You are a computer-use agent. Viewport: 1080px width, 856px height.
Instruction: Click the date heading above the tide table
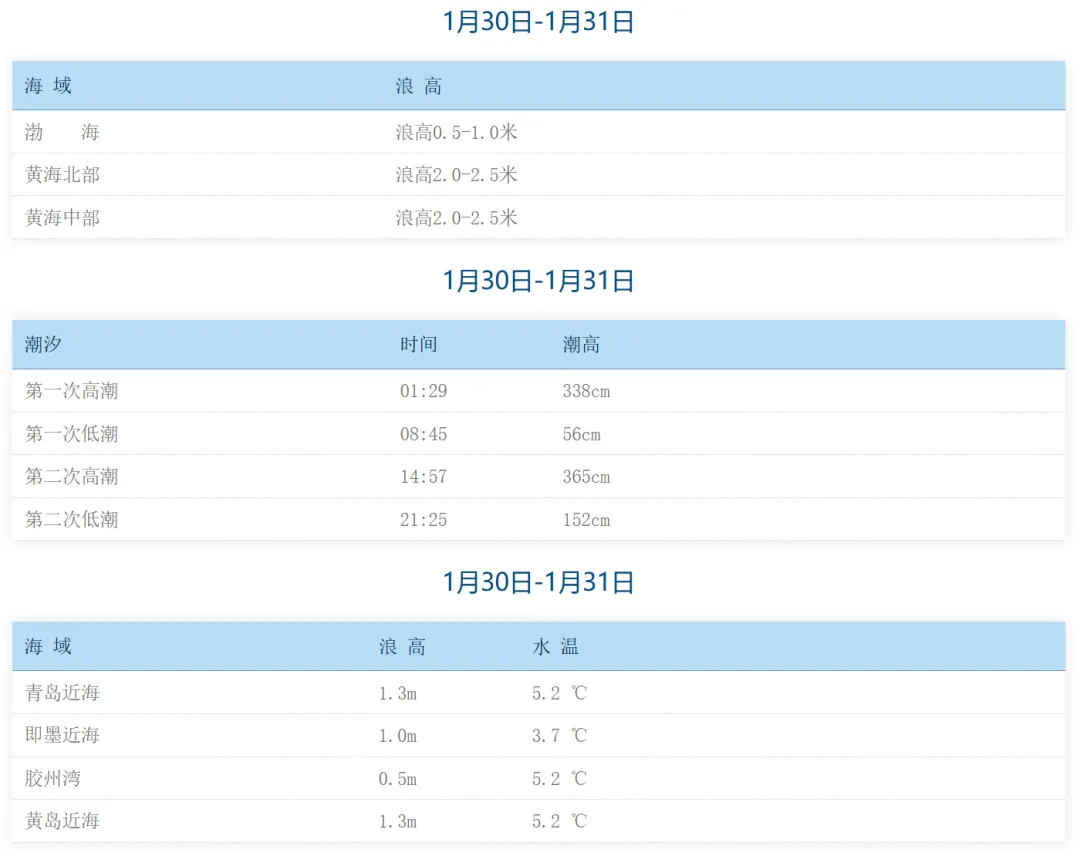(x=538, y=280)
